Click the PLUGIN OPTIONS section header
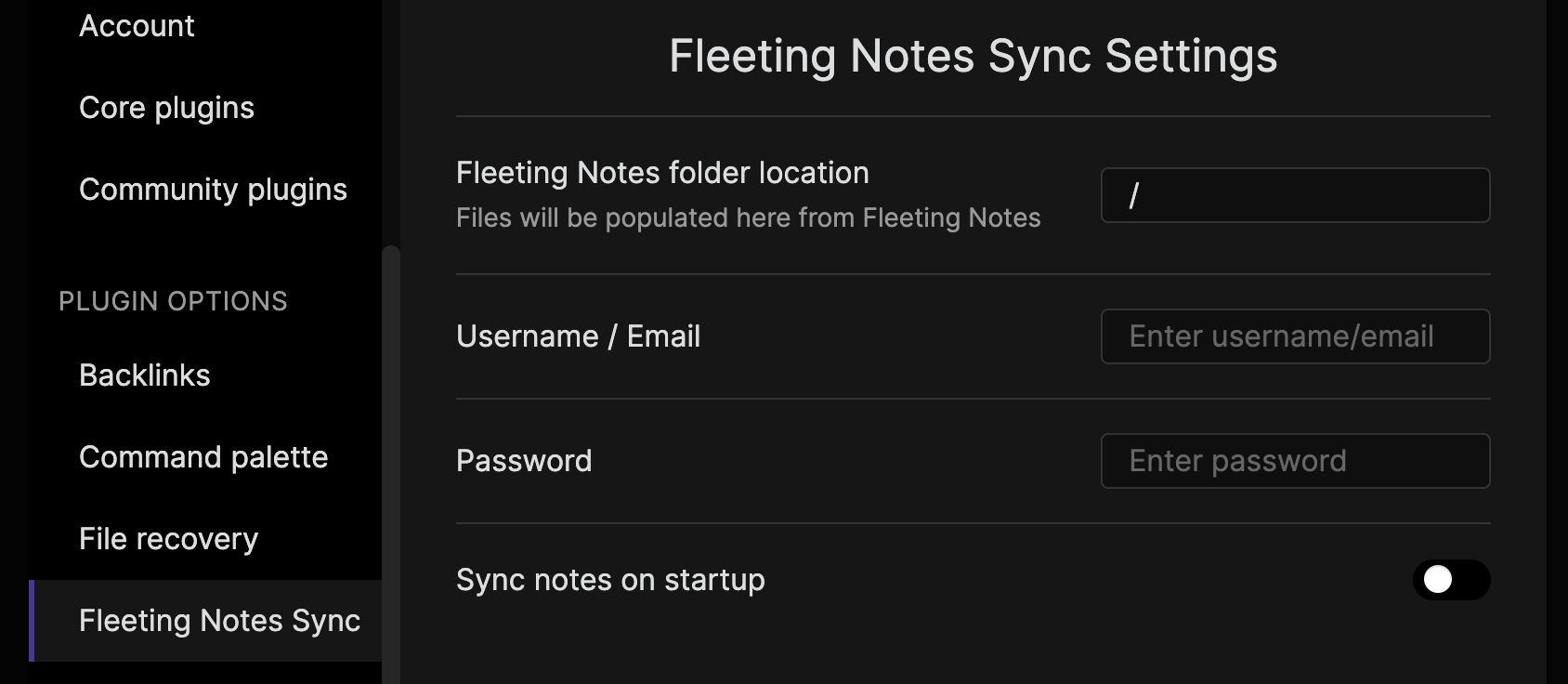The image size is (1568, 684). 173,301
